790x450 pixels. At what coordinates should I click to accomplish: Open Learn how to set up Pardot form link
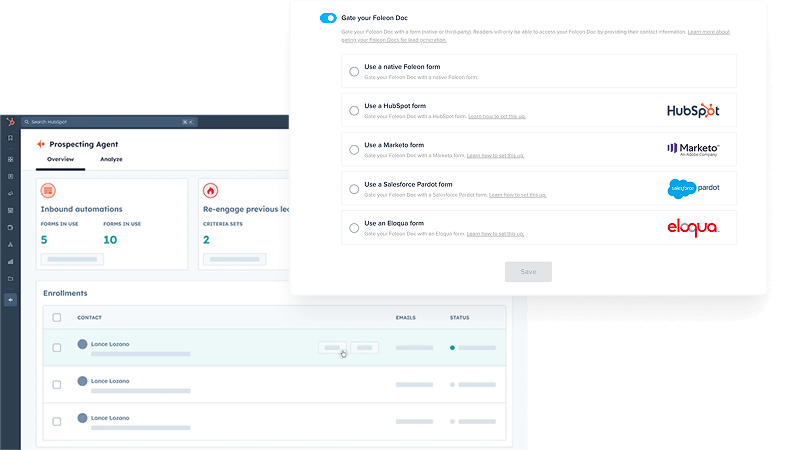tap(517, 195)
